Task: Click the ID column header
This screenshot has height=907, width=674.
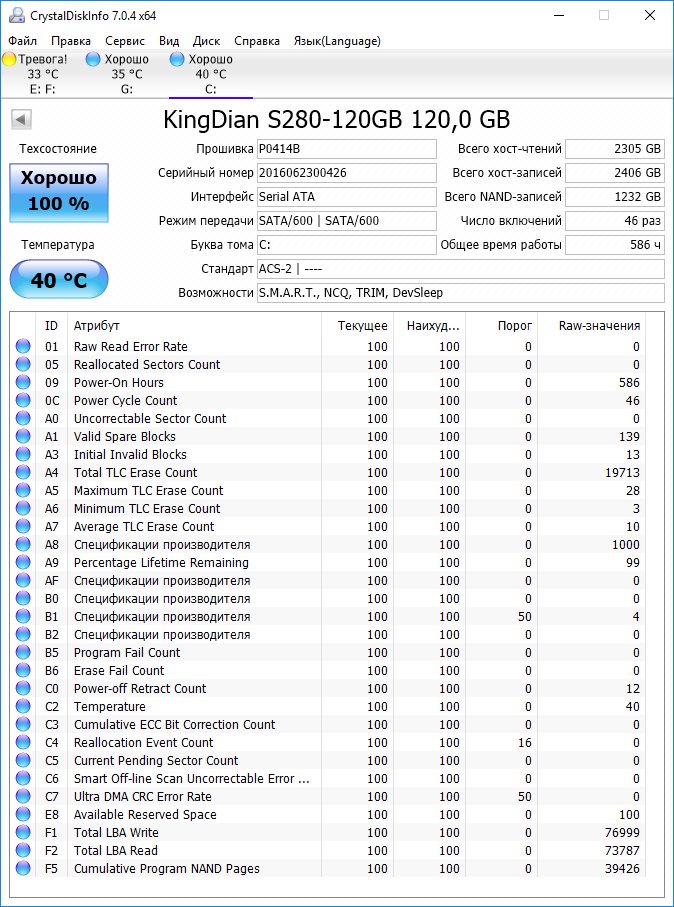Action: coord(51,326)
